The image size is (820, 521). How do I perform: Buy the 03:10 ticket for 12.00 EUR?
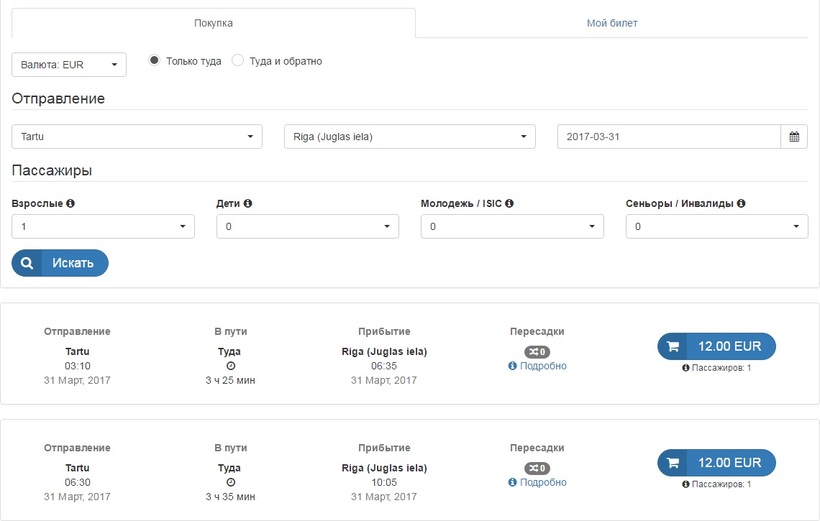click(x=716, y=346)
